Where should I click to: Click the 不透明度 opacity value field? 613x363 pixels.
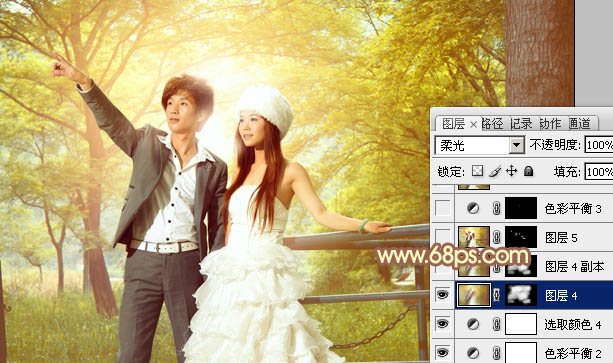click(599, 145)
